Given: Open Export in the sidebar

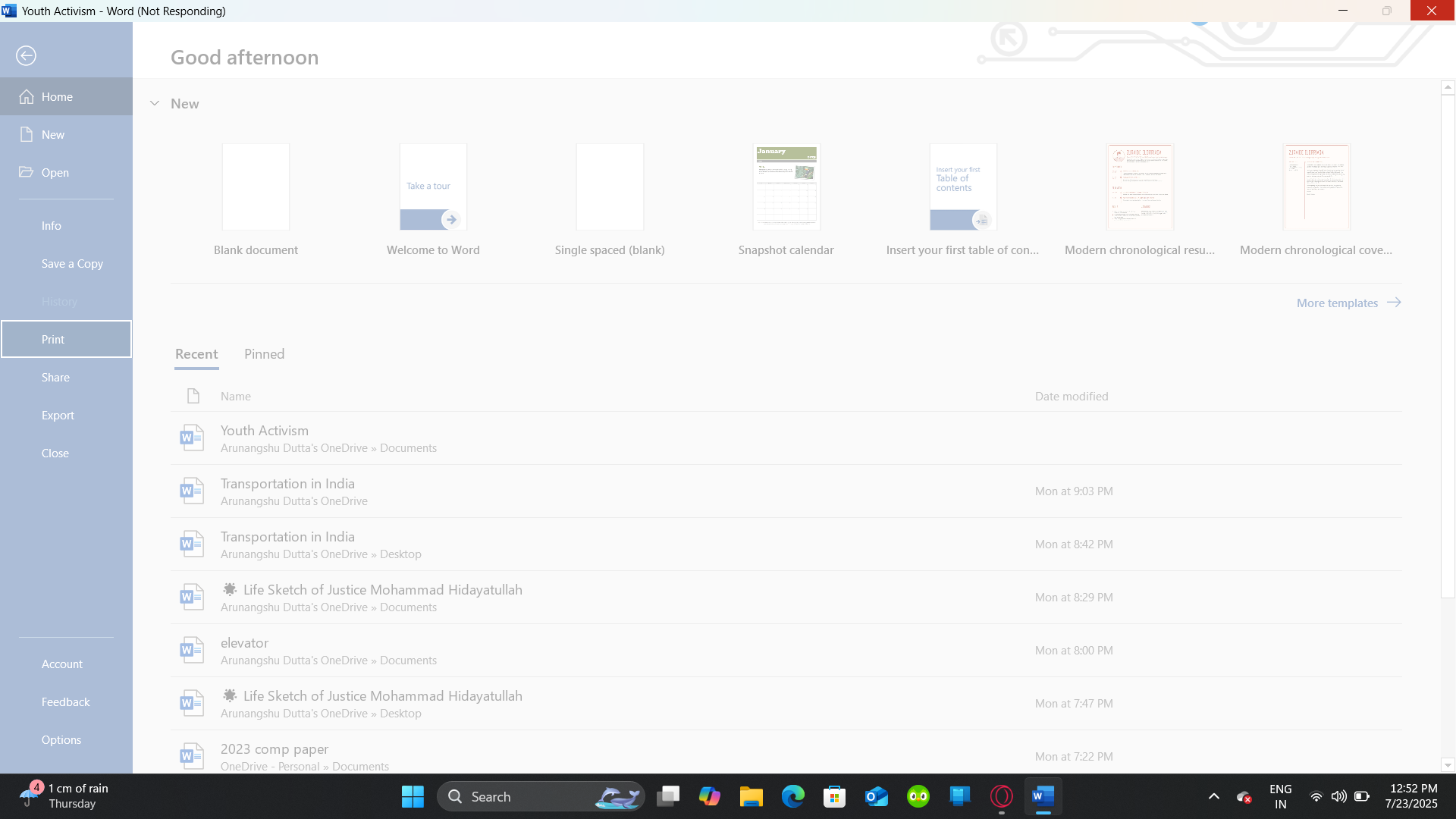Looking at the screenshot, I should tap(58, 415).
